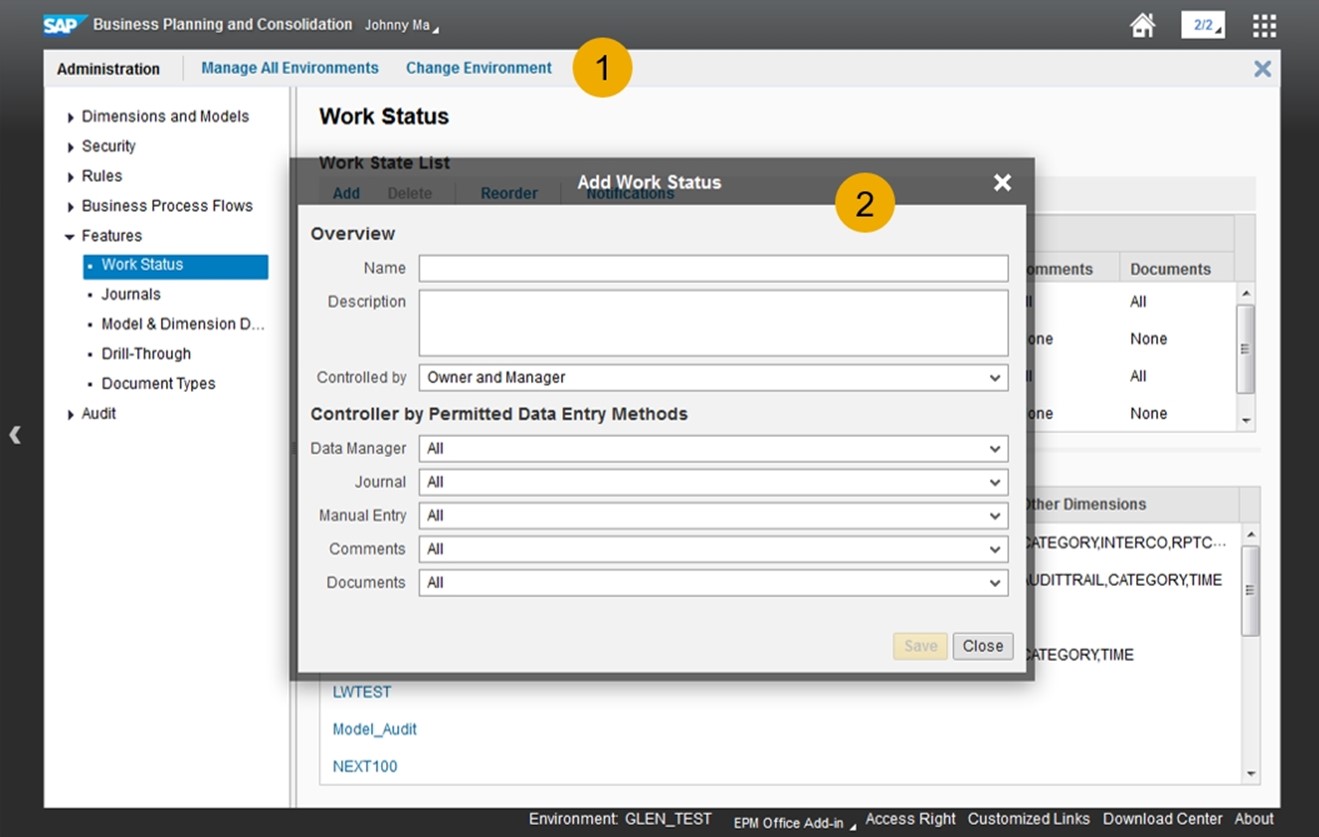Click the left collapse arrow on sidebar edge

tap(15, 434)
